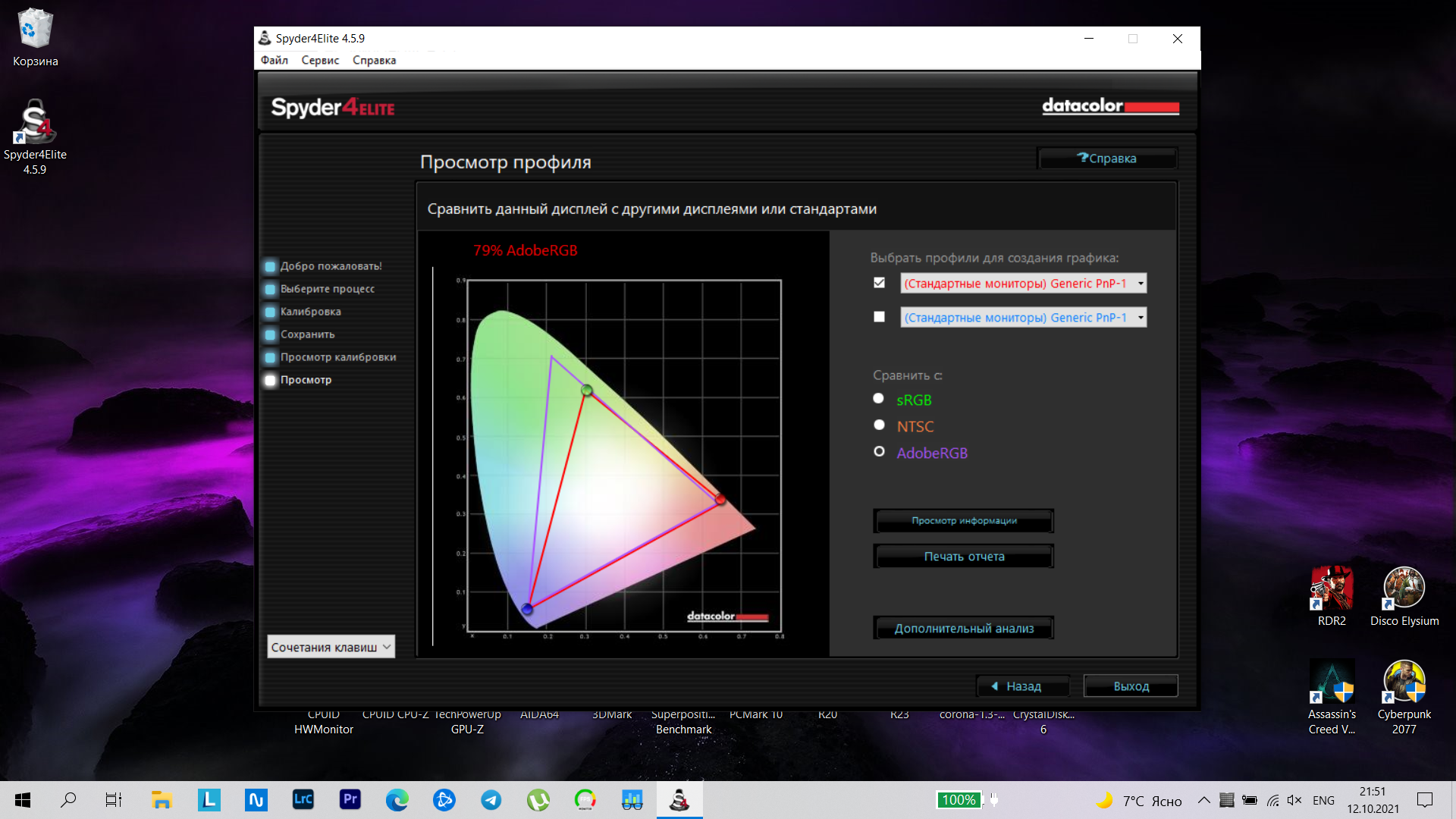Open weather widget 7°C Ясно
1456x819 pixels.
coord(1140,801)
